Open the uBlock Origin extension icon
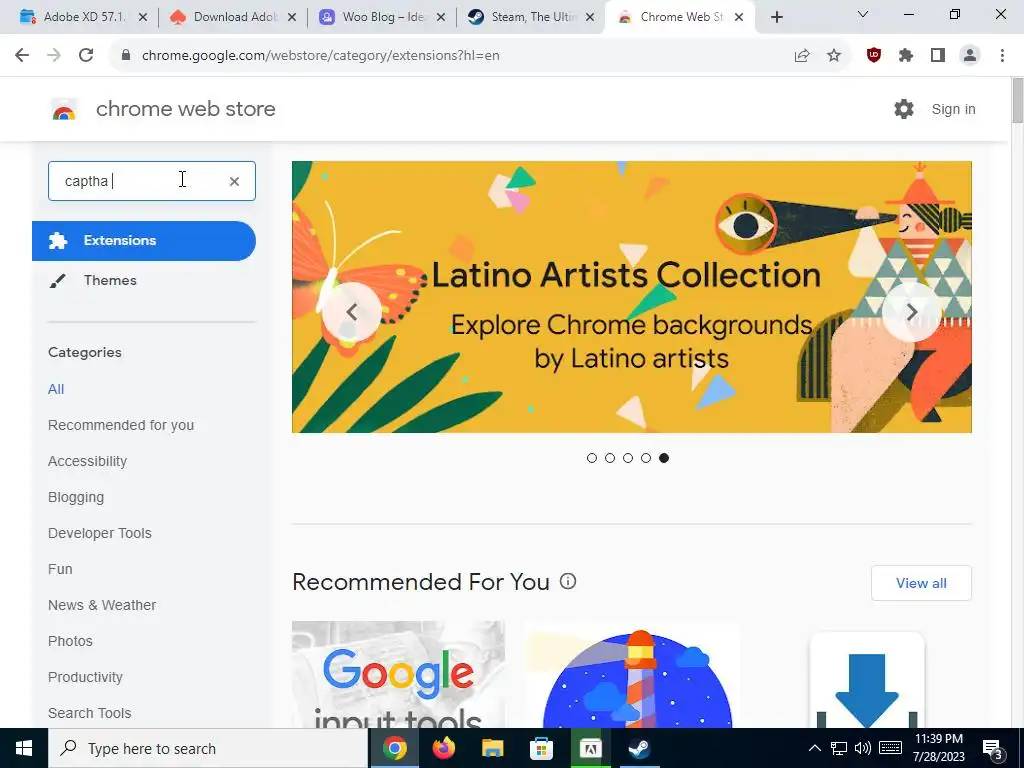This screenshot has height=768, width=1024. click(874, 56)
